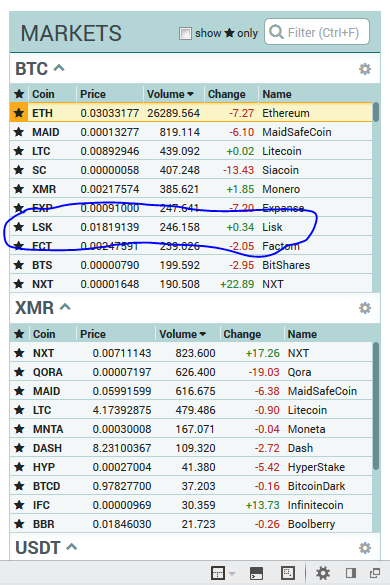Image resolution: width=390 pixels, height=585 pixels.
Task: Open USDT market settings gear
Action: pyautogui.click(x=365, y=548)
